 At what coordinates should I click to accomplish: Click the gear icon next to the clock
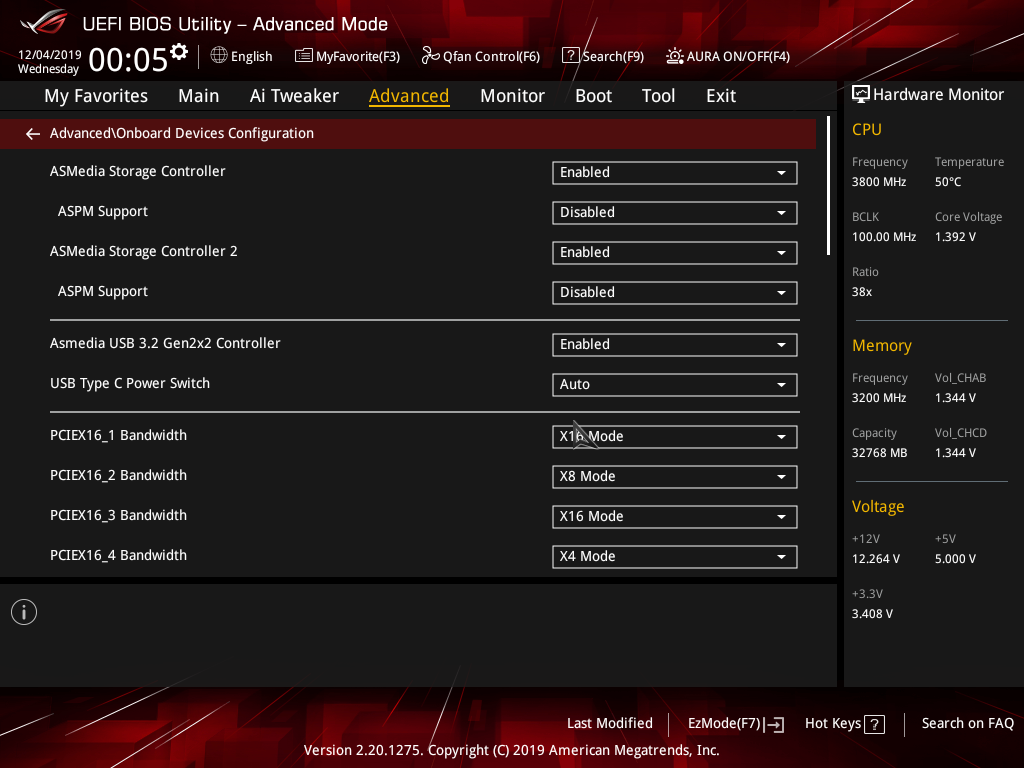(179, 52)
